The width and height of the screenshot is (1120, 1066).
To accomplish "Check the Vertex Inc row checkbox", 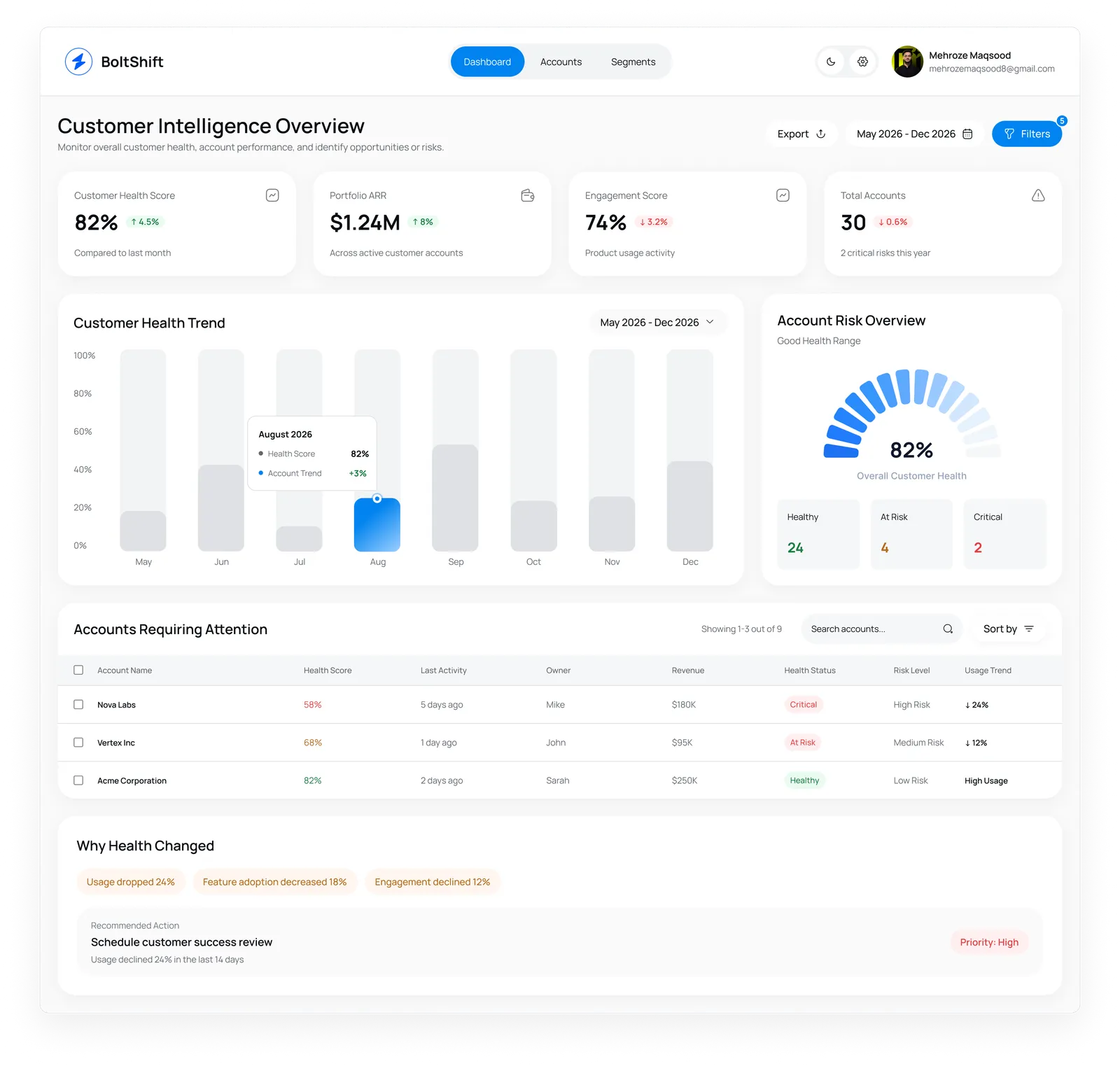I will (78, 742).
